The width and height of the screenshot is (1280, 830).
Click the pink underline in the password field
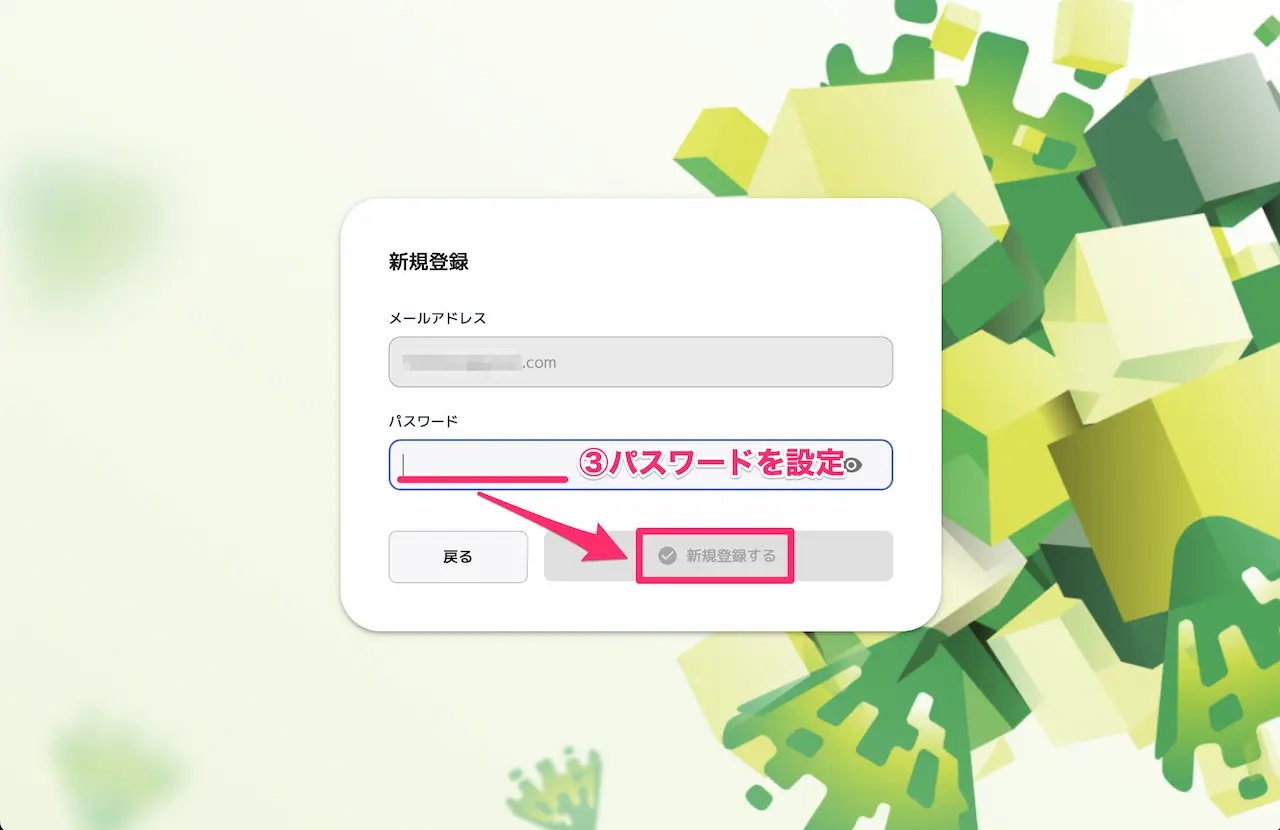483,480
